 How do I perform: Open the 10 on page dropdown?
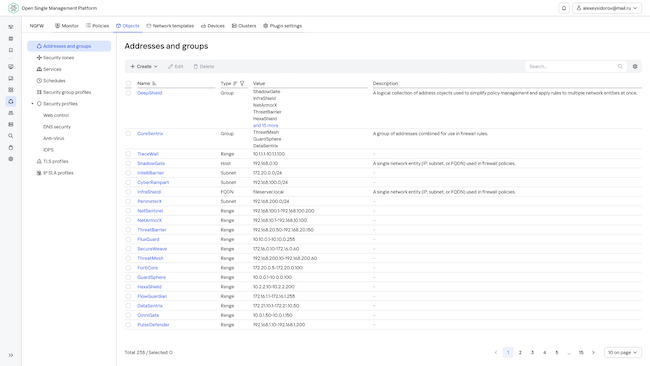[623, 352]
